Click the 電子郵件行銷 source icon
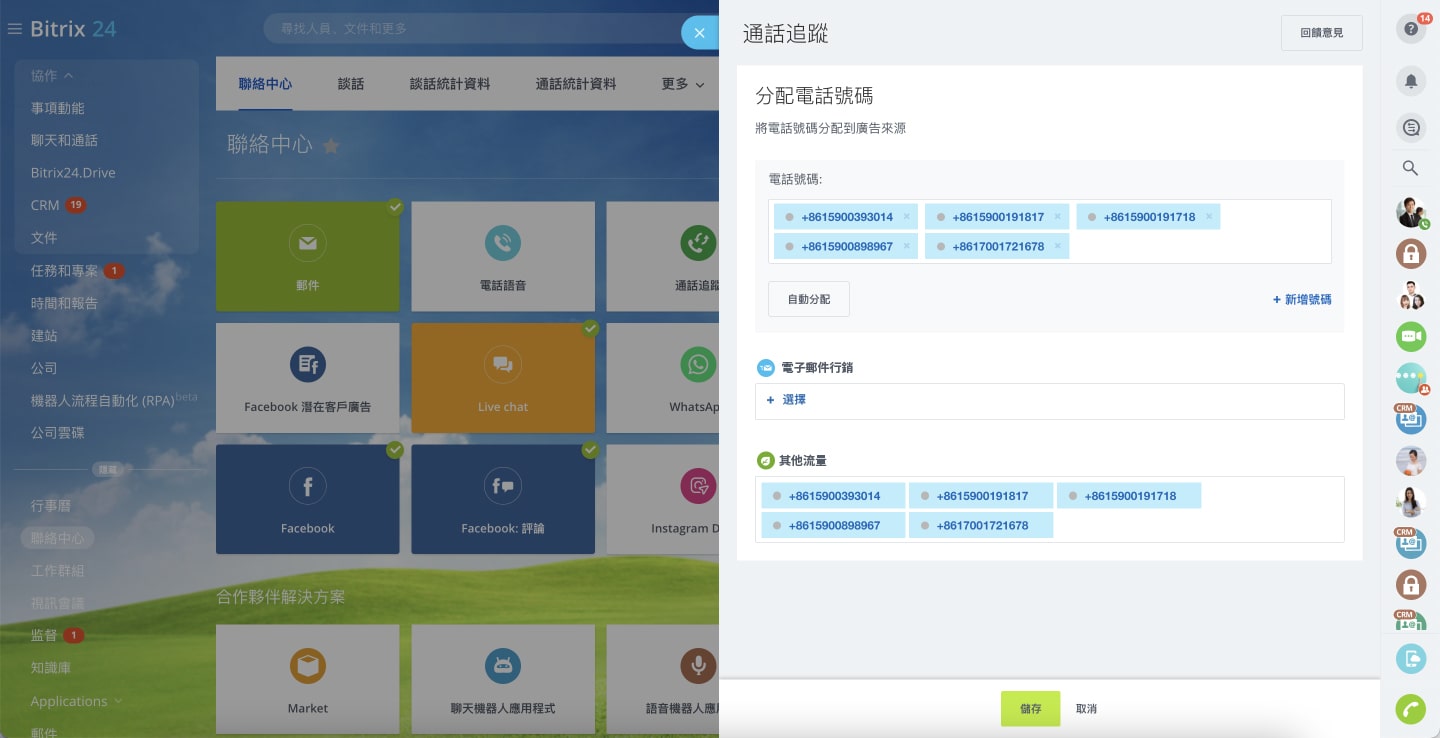1440x738 pixels. click(x=765, y=368)
